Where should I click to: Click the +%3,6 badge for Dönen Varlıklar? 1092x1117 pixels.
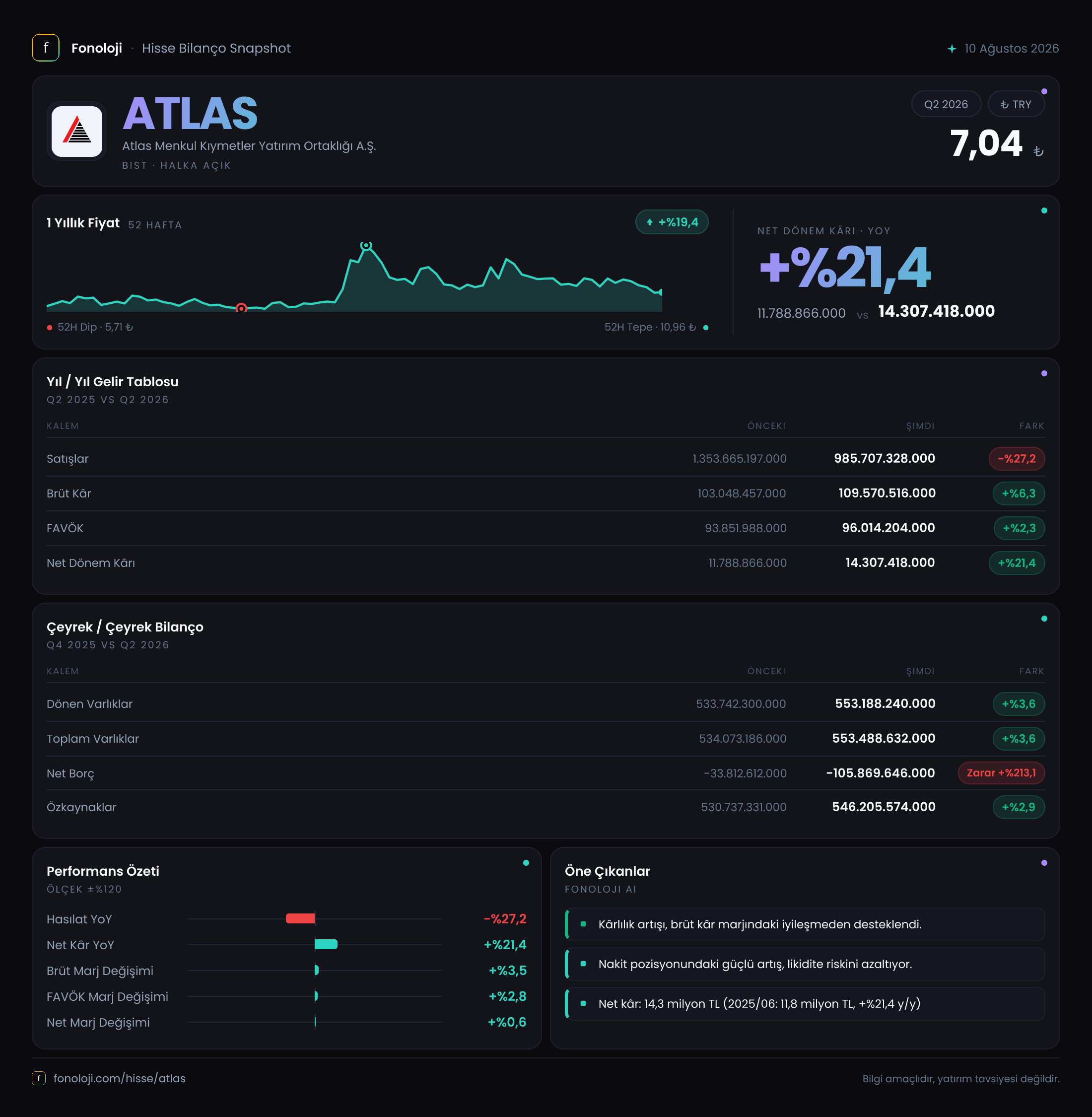1019,704
